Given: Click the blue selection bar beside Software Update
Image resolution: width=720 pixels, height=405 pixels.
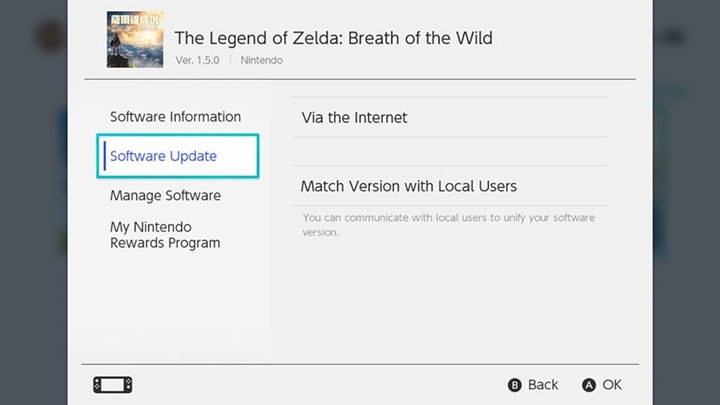Looking at the screenshot, I should coord(104,156).
